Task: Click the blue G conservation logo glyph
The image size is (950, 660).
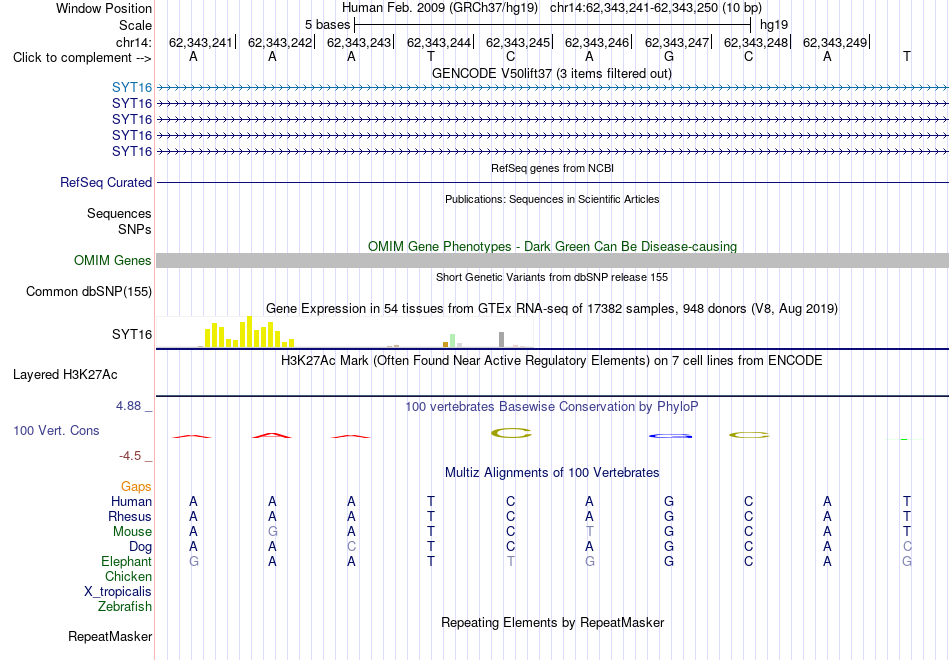Action: [x=669, y=436]
